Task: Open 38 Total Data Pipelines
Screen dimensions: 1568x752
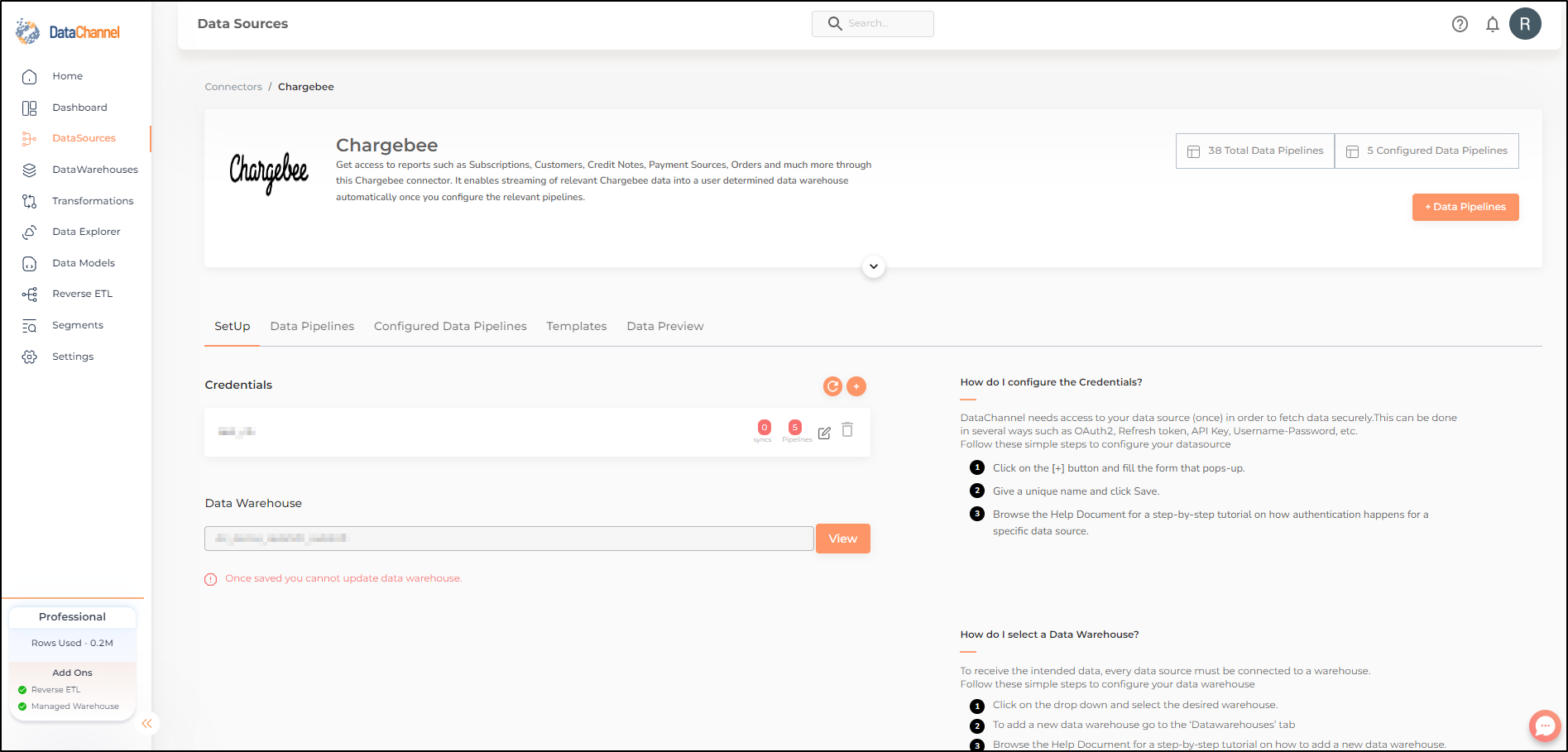Action: pyautogui.click(x=1255, y=151)
